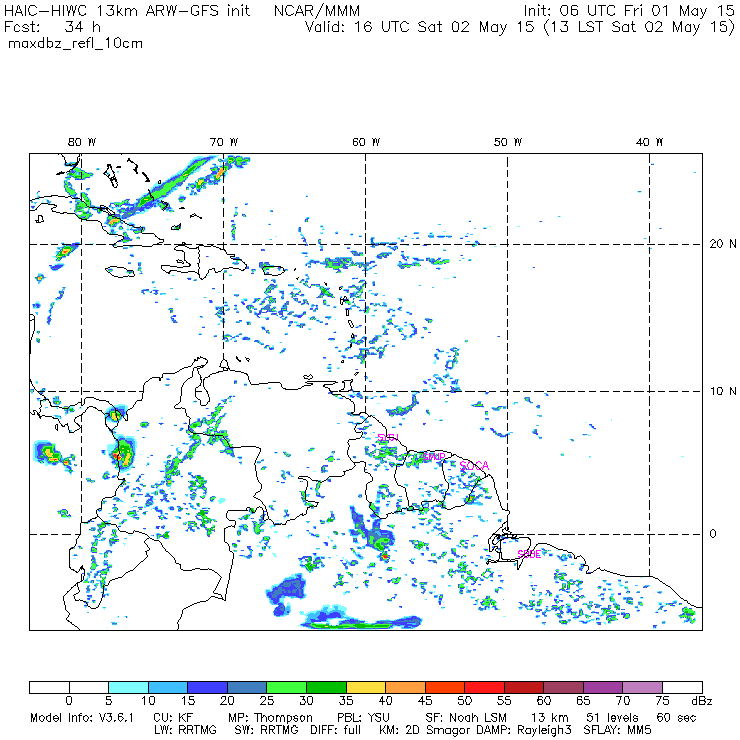Image resolution: width=740 pixels, height=740 pixels.
Task: Select the maxdbz_refl_10cm field name
Action: point(76,44)
